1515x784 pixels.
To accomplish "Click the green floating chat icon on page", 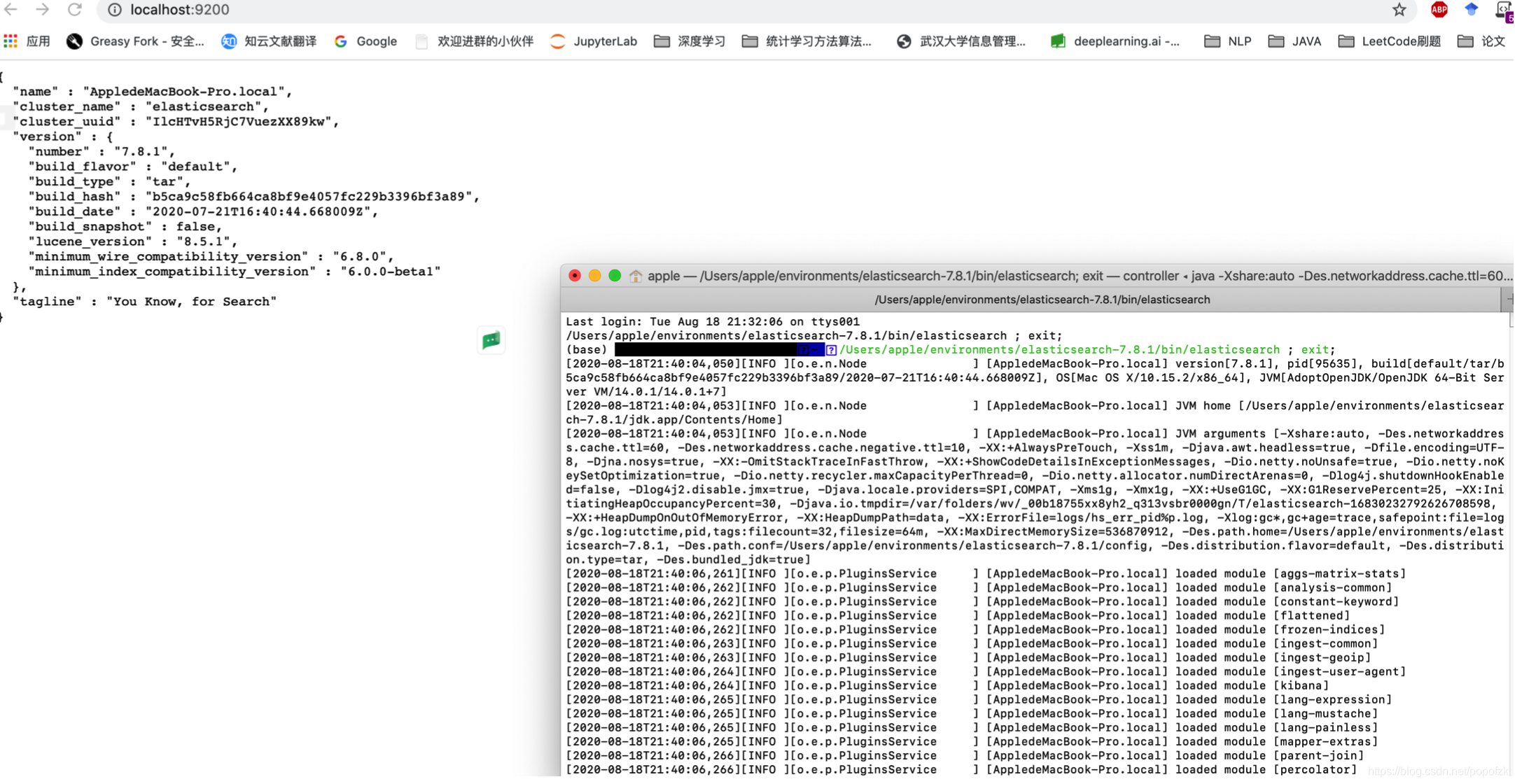I will pyautogui.click(x=491, y=340).
